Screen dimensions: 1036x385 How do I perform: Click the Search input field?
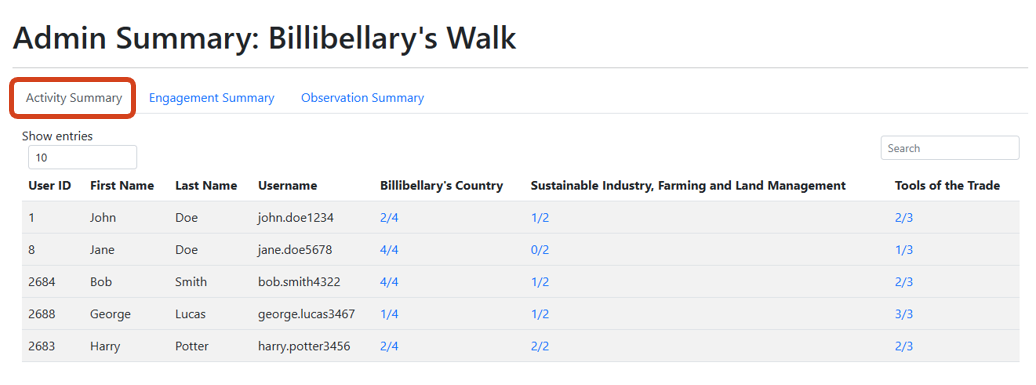coord(949,148)
